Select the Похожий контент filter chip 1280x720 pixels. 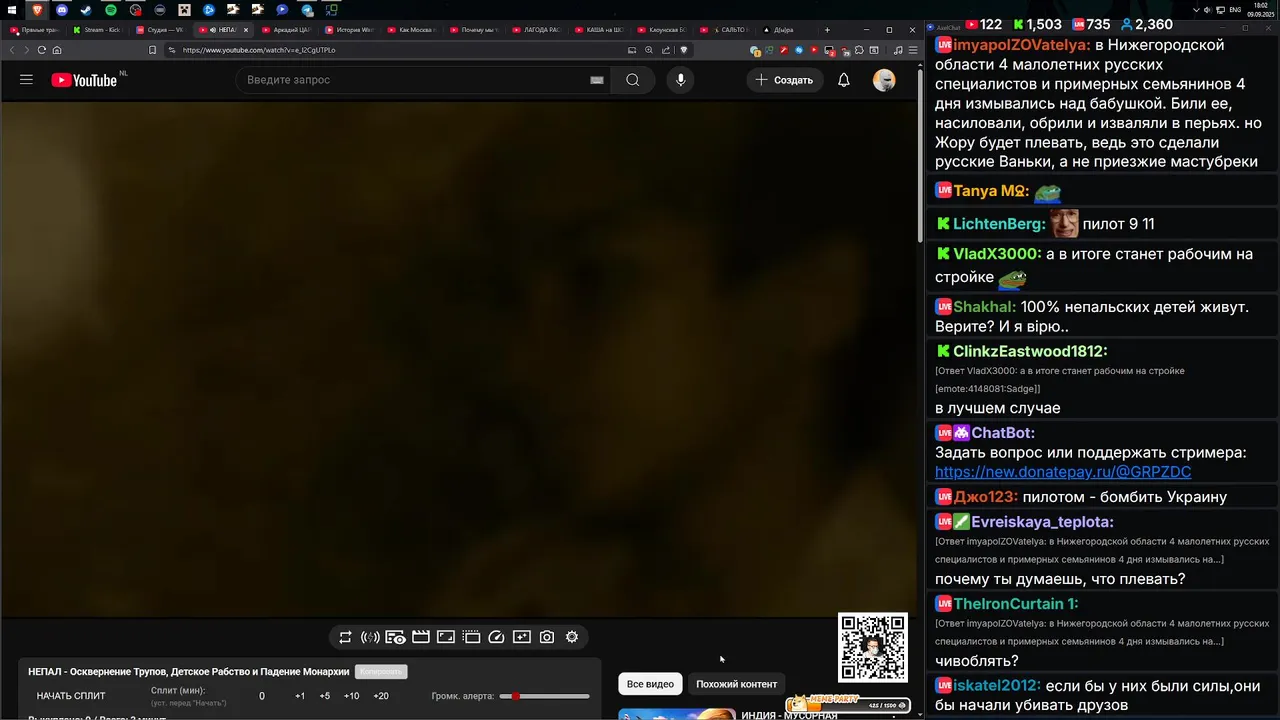[737, 684]
